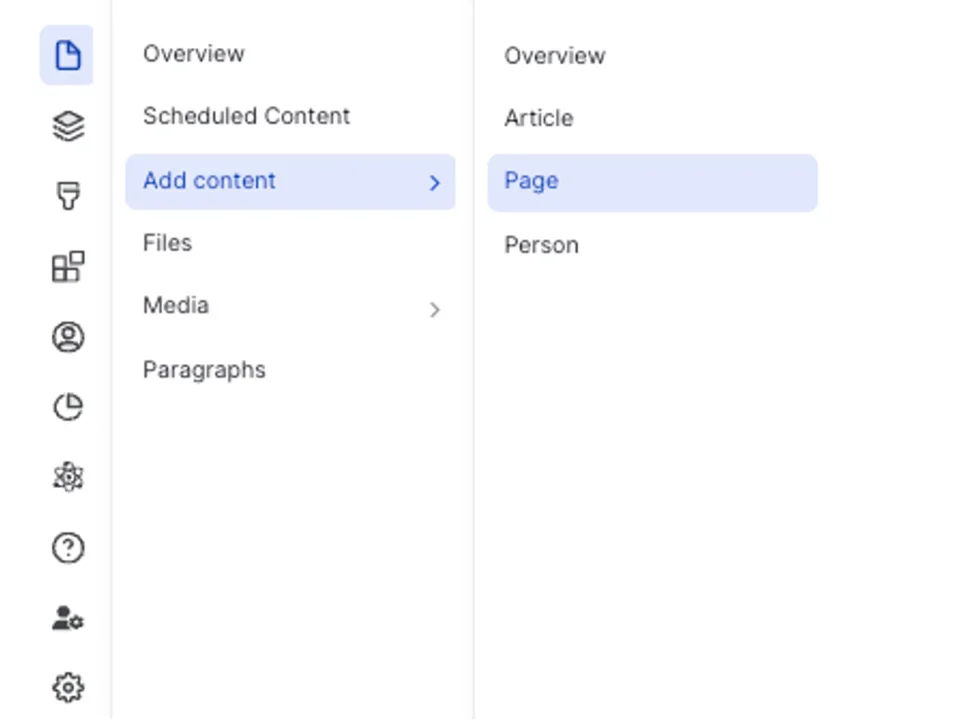The image size is (960, 720).
Task: Select the user account settings icon
Action: (x=67, y=618)
